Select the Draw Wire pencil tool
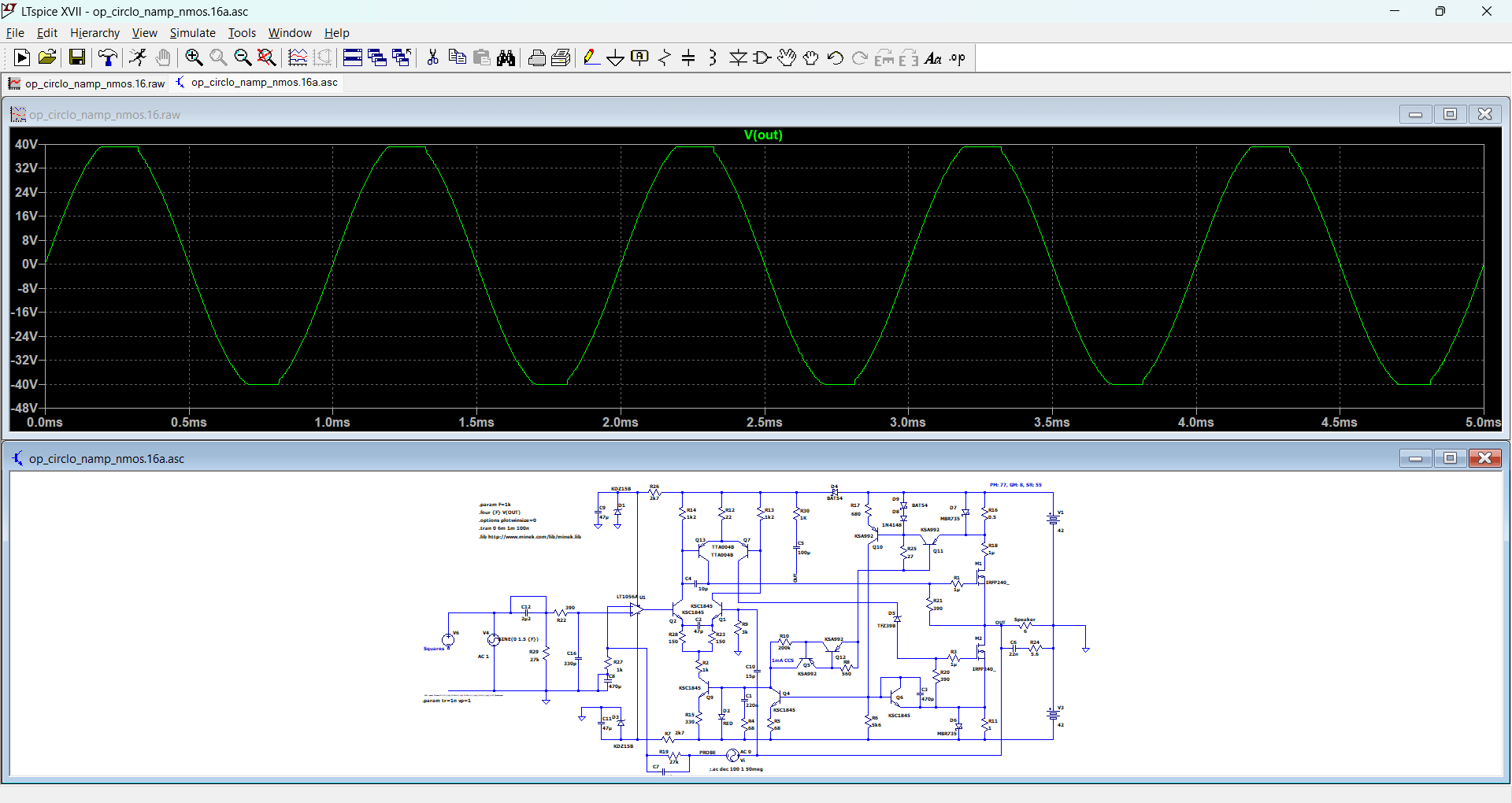The width and height of the screenshot is (1512, 803). (591, 57)
